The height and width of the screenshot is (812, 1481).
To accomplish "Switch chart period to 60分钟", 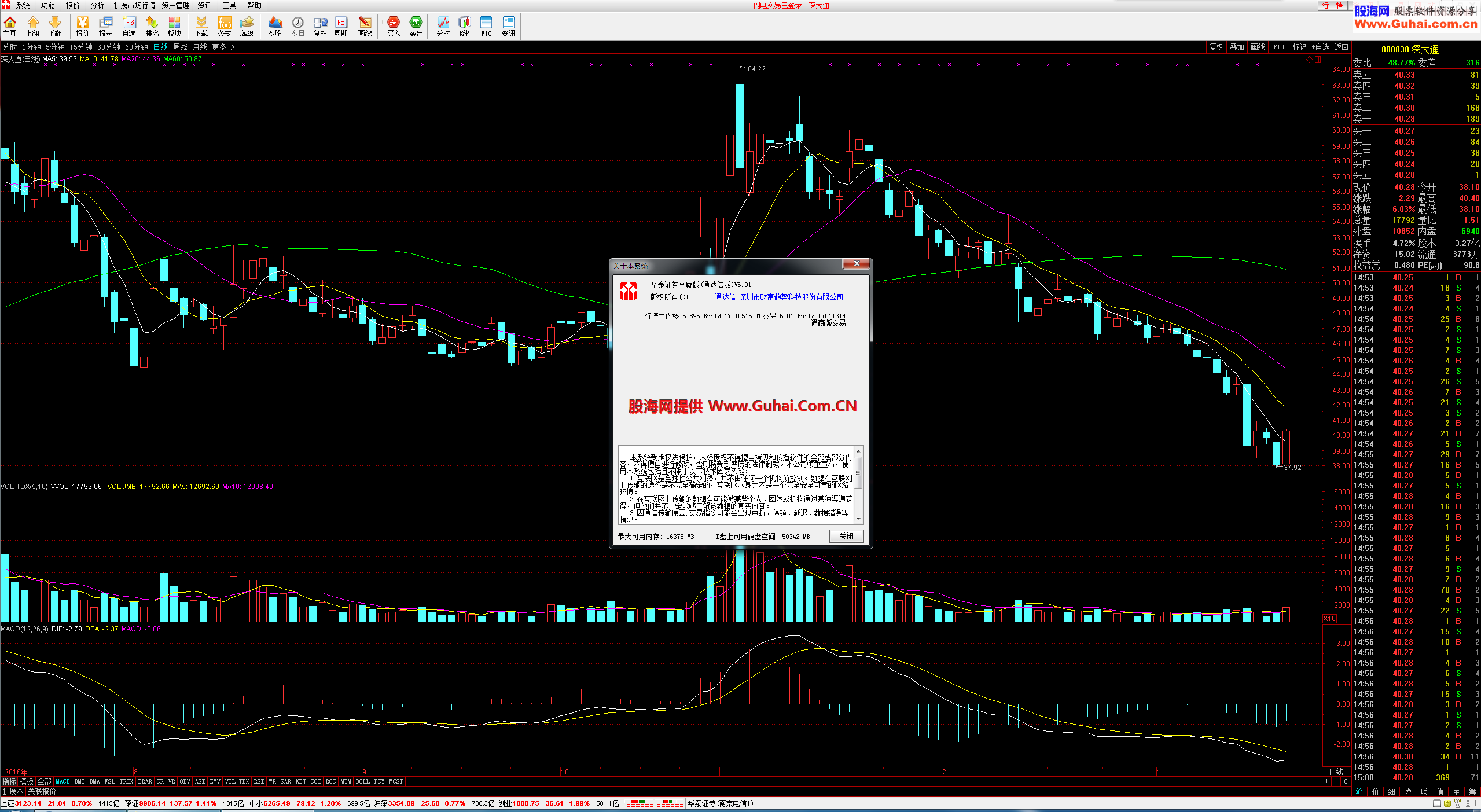I will tap(137, 47).
